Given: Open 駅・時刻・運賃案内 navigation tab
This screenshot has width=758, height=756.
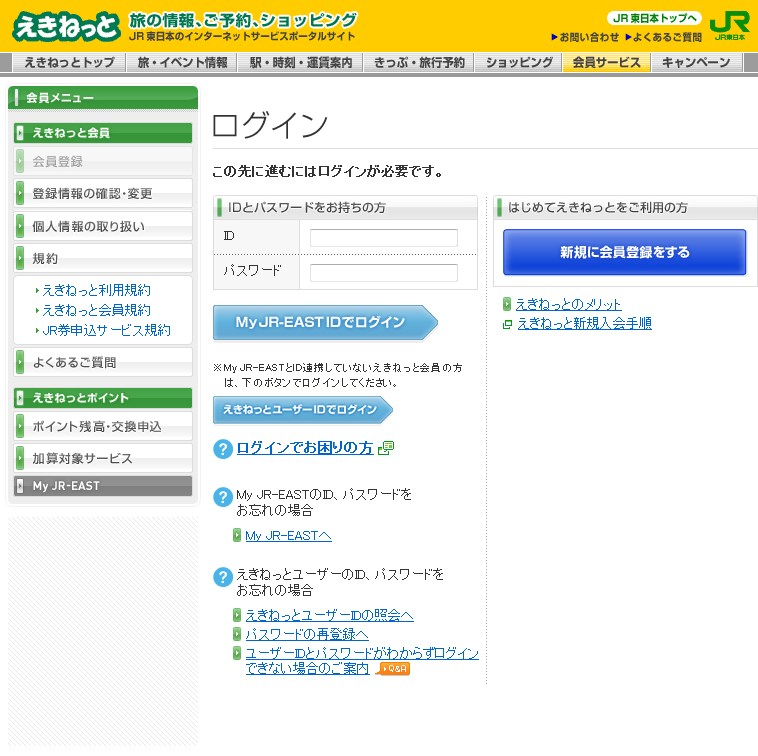Looking at the screenshot, I should (301, 62).
